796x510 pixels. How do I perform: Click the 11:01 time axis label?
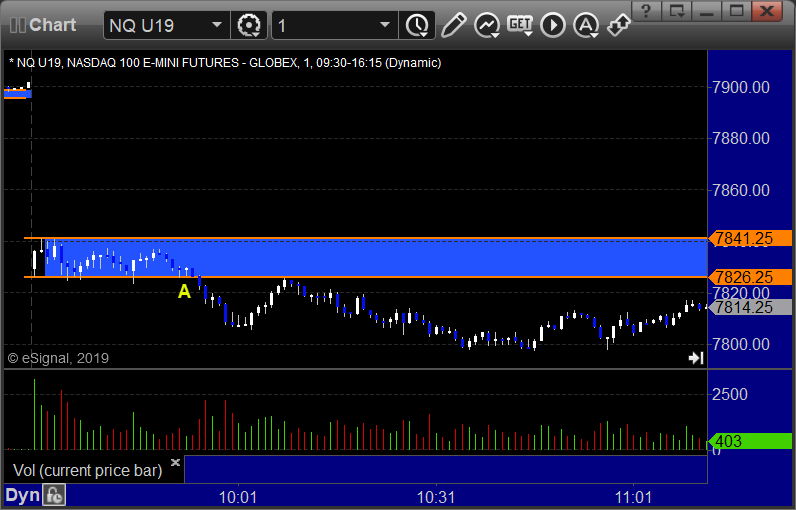[x=634, y=497]
